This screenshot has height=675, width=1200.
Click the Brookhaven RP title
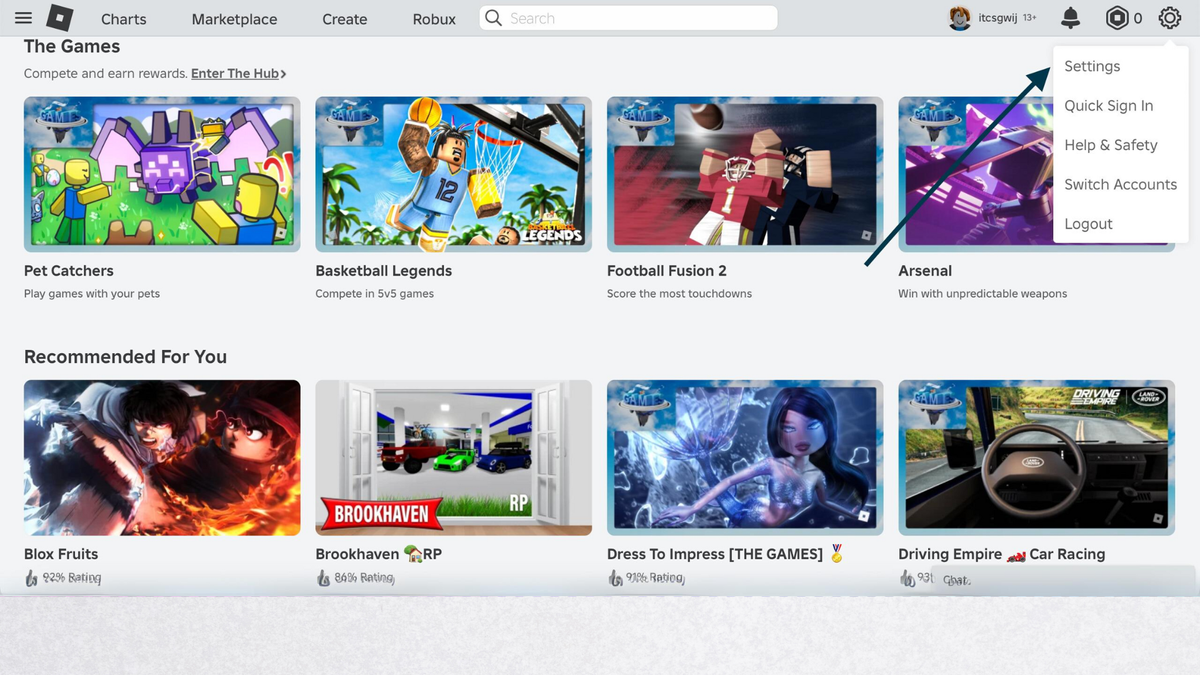(x=378, y=554)
